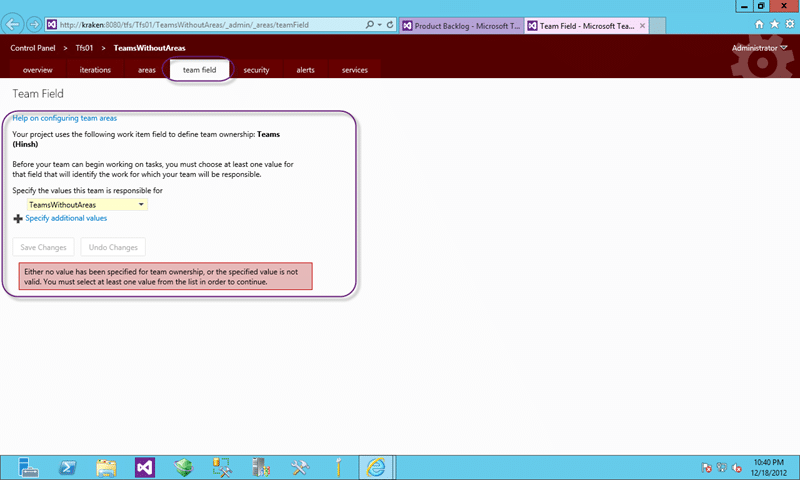Open the server tower taskbar icon
Viewport: 800px width, 480px height.
261,467
